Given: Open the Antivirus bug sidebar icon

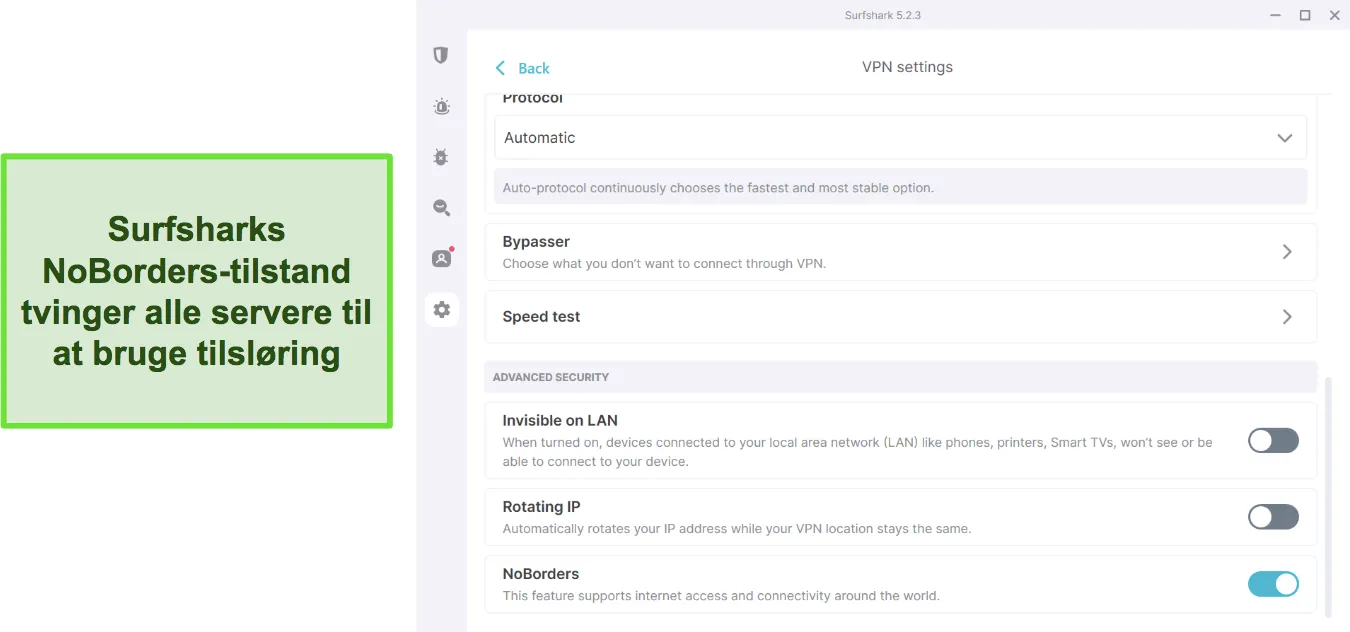Looking at the screenshot, I should 441,157.
